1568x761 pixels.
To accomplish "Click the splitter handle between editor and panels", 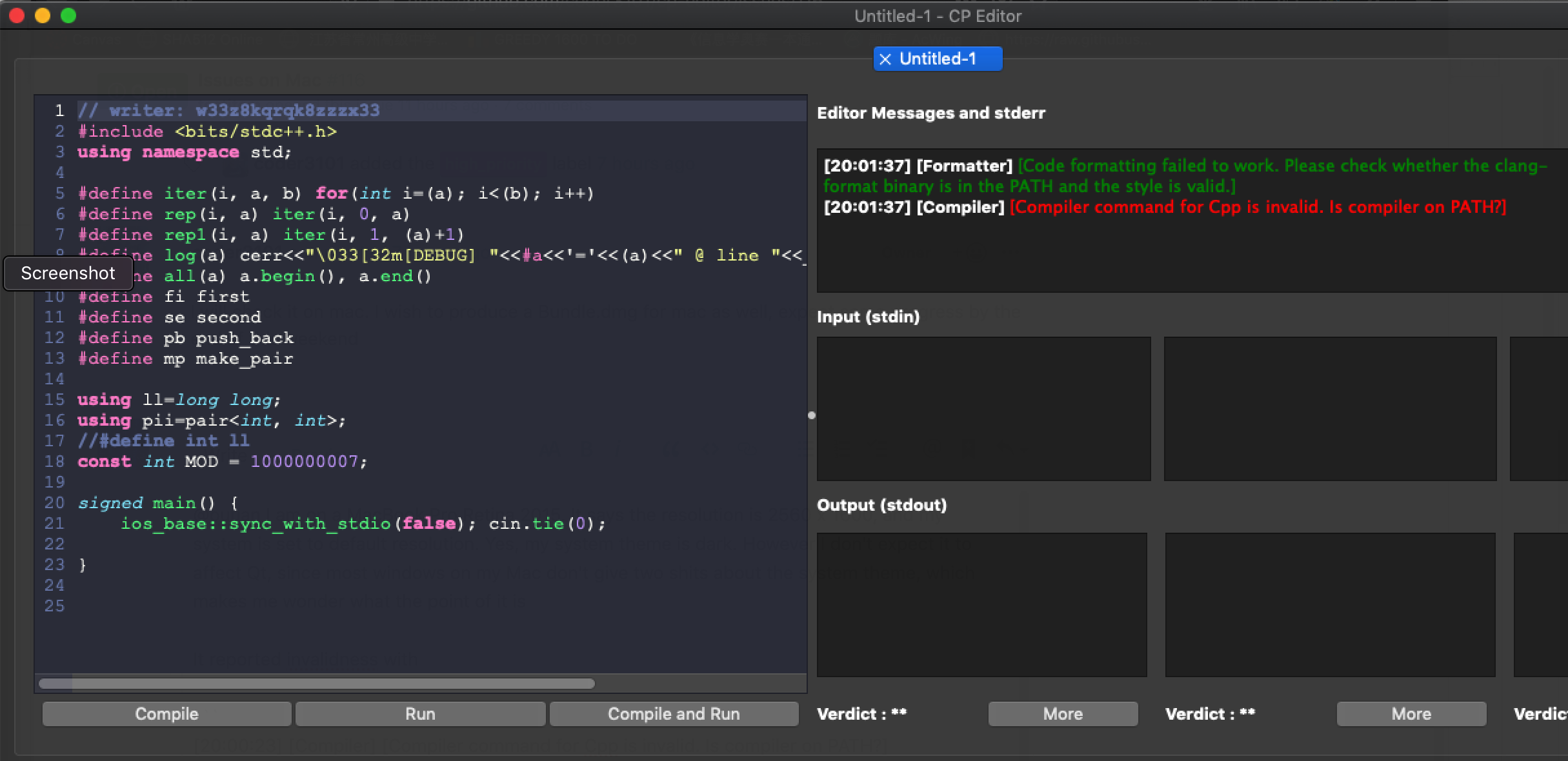I will coord(812,415).
